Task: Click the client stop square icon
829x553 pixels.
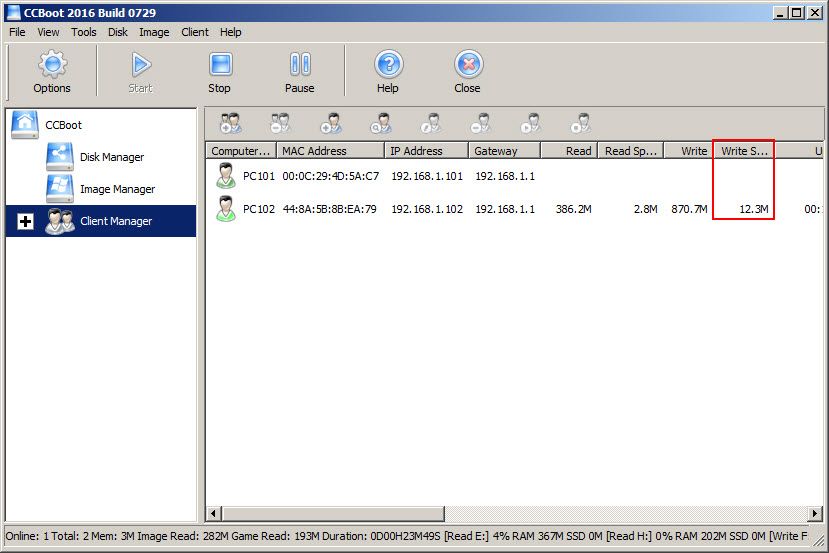Action: click(x=580, y=123)
